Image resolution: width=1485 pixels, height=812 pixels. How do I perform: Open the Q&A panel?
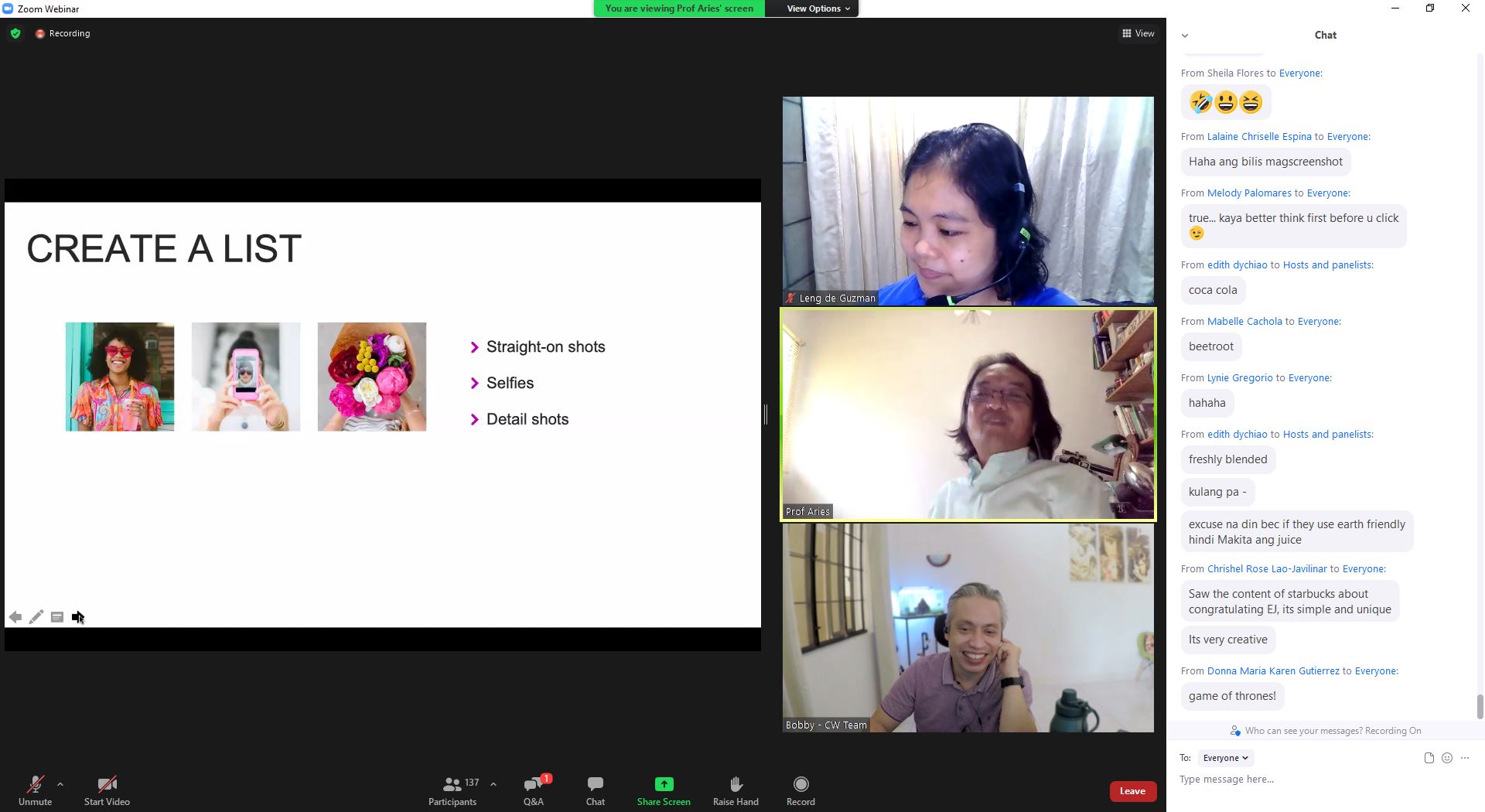tap(534, 790)
